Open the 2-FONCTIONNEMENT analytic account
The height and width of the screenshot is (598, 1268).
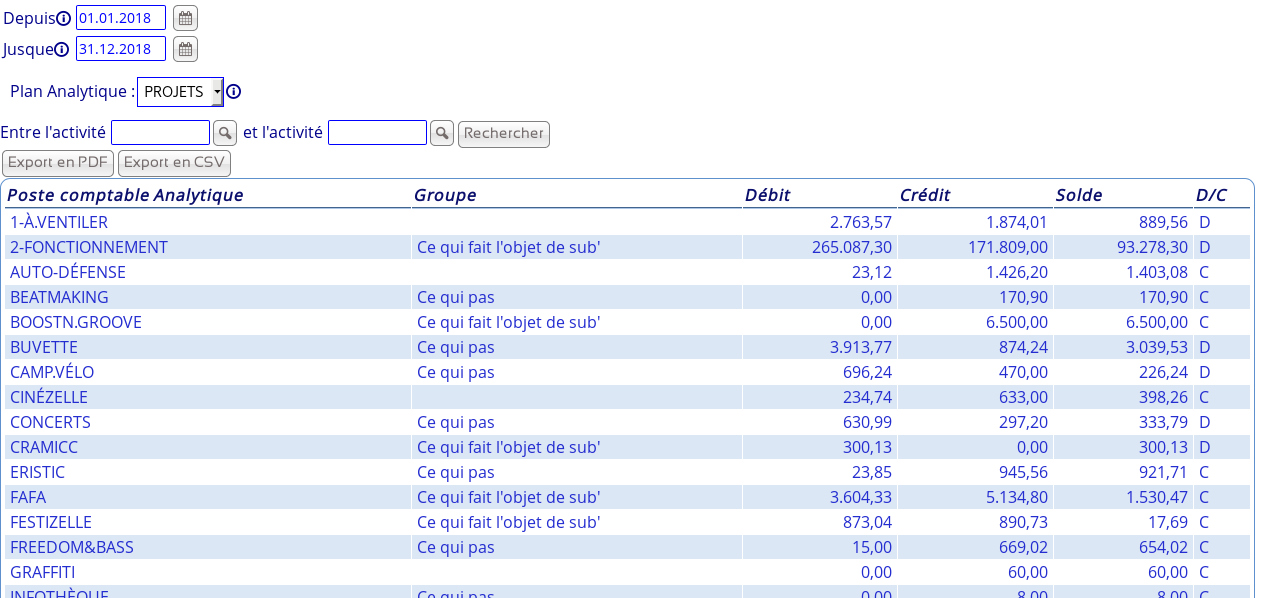click(89, 247)
